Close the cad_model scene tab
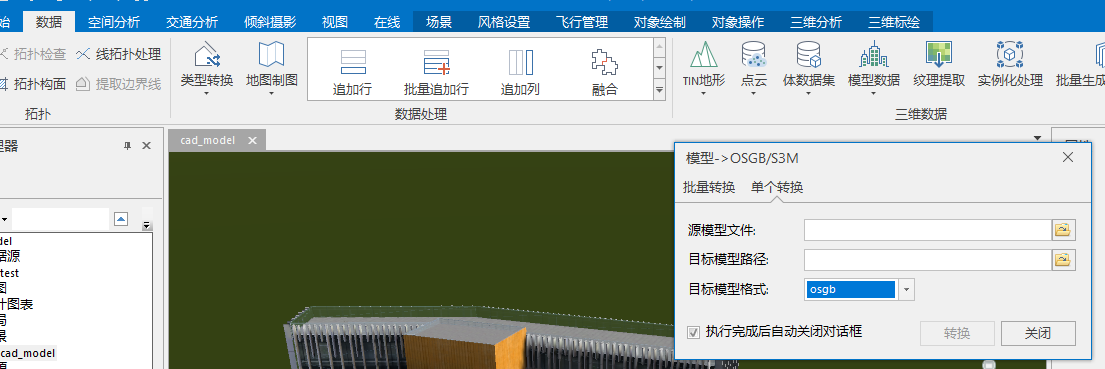This screenshot has width=1105, height=369. click(x=252, y=140)
